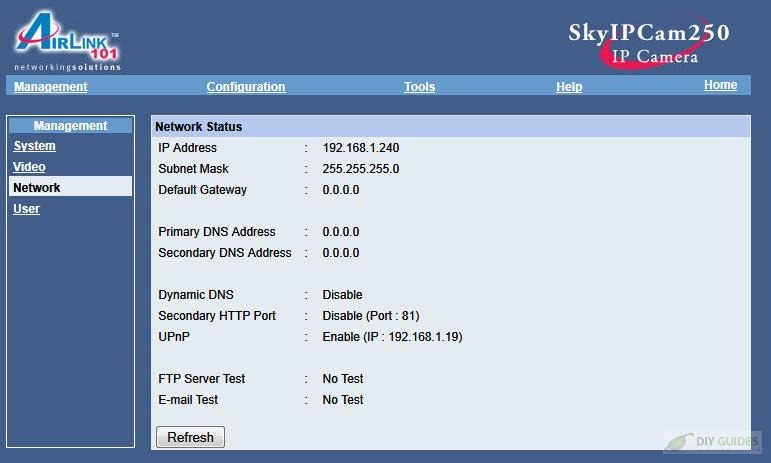Click the Secondary DNS Address label
The image size is (771, 463).
pos(225,253)
